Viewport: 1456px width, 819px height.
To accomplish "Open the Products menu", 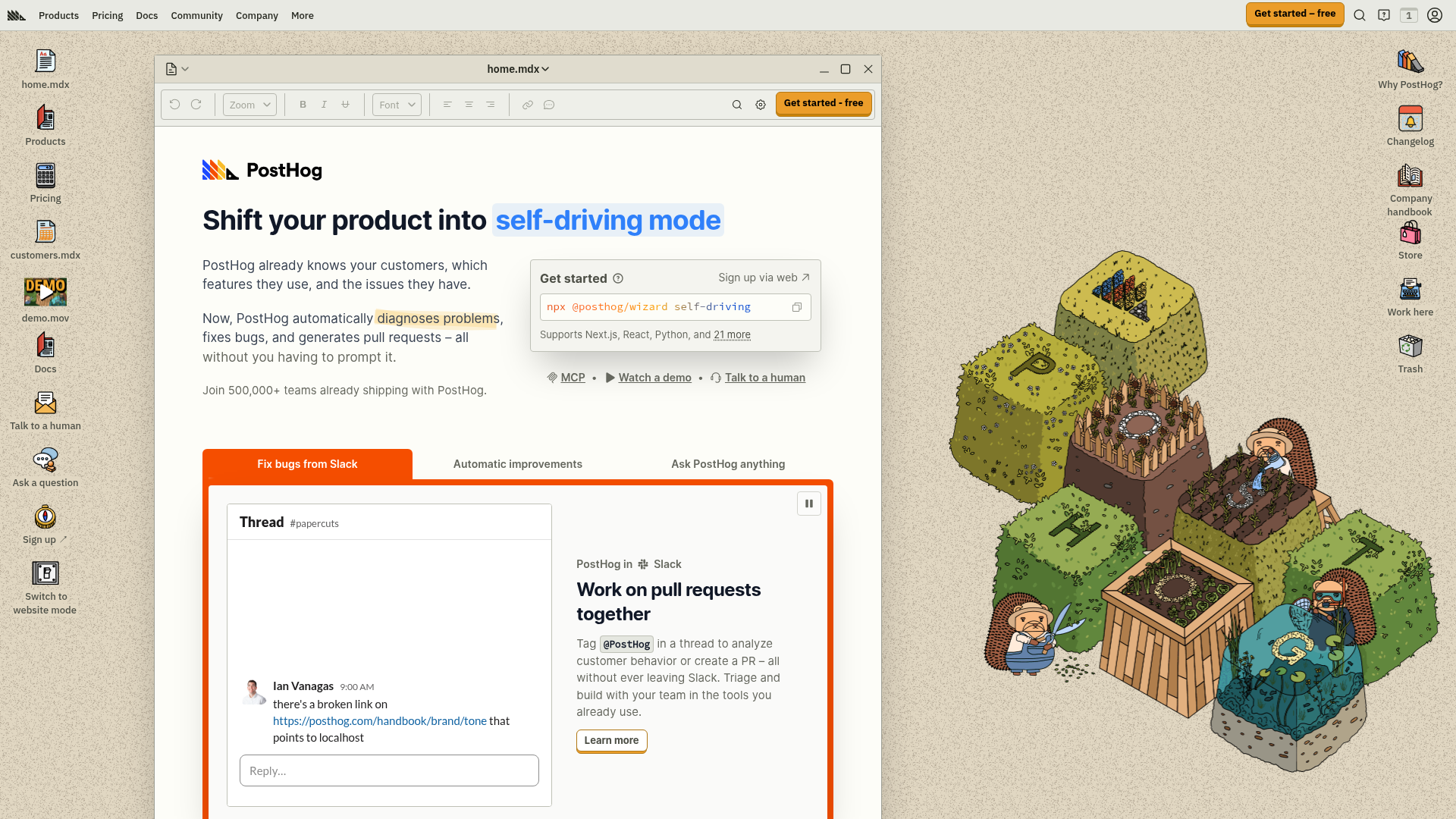I will click(58, 15).
